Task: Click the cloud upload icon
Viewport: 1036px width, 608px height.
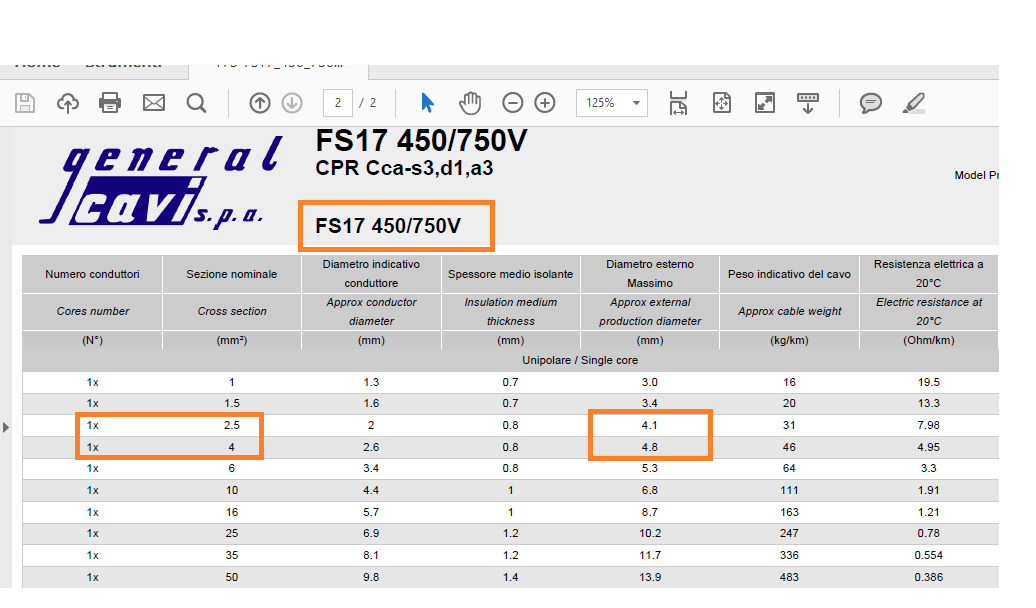Action: (67, 103)
